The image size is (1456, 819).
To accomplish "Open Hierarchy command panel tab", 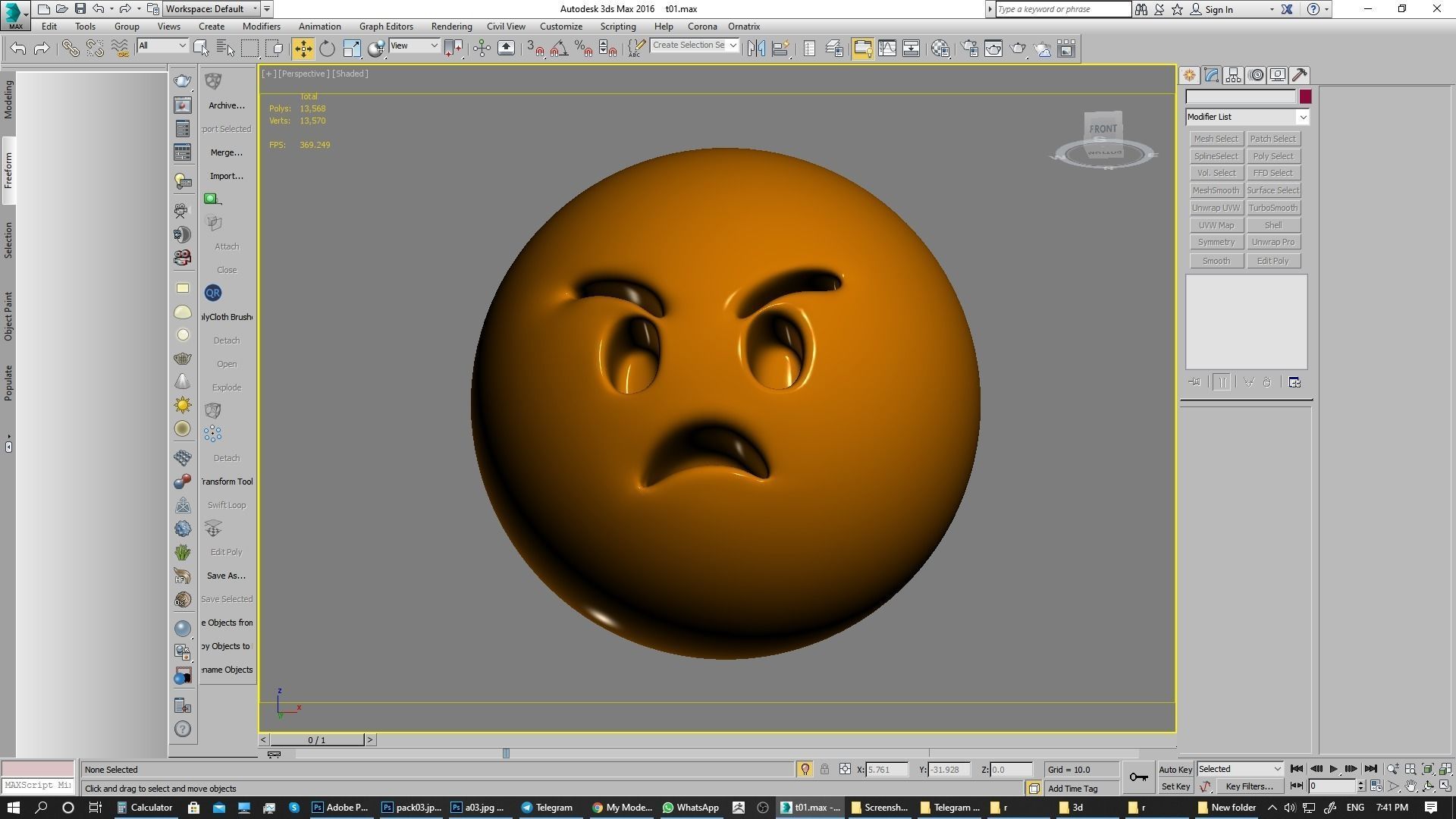I will coord(1233,75).
